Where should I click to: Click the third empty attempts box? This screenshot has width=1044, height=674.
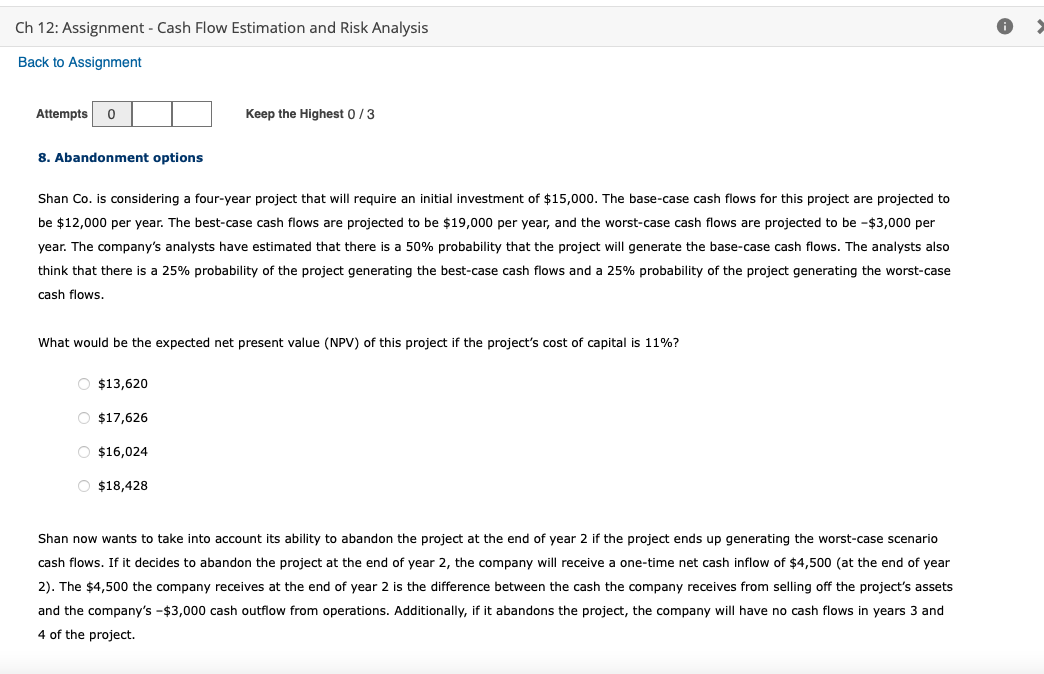(x=192, y=113)
